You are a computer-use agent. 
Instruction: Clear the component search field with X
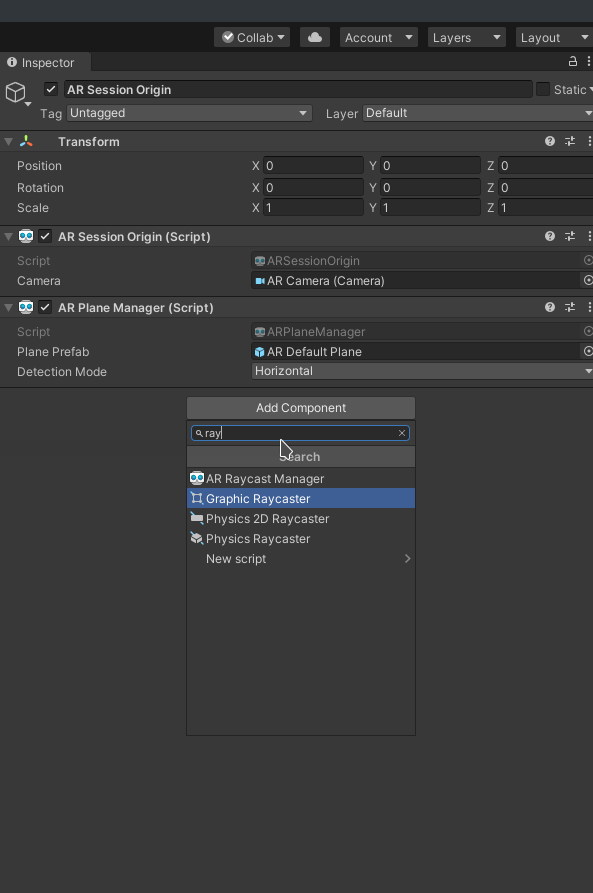click(402, 433)
